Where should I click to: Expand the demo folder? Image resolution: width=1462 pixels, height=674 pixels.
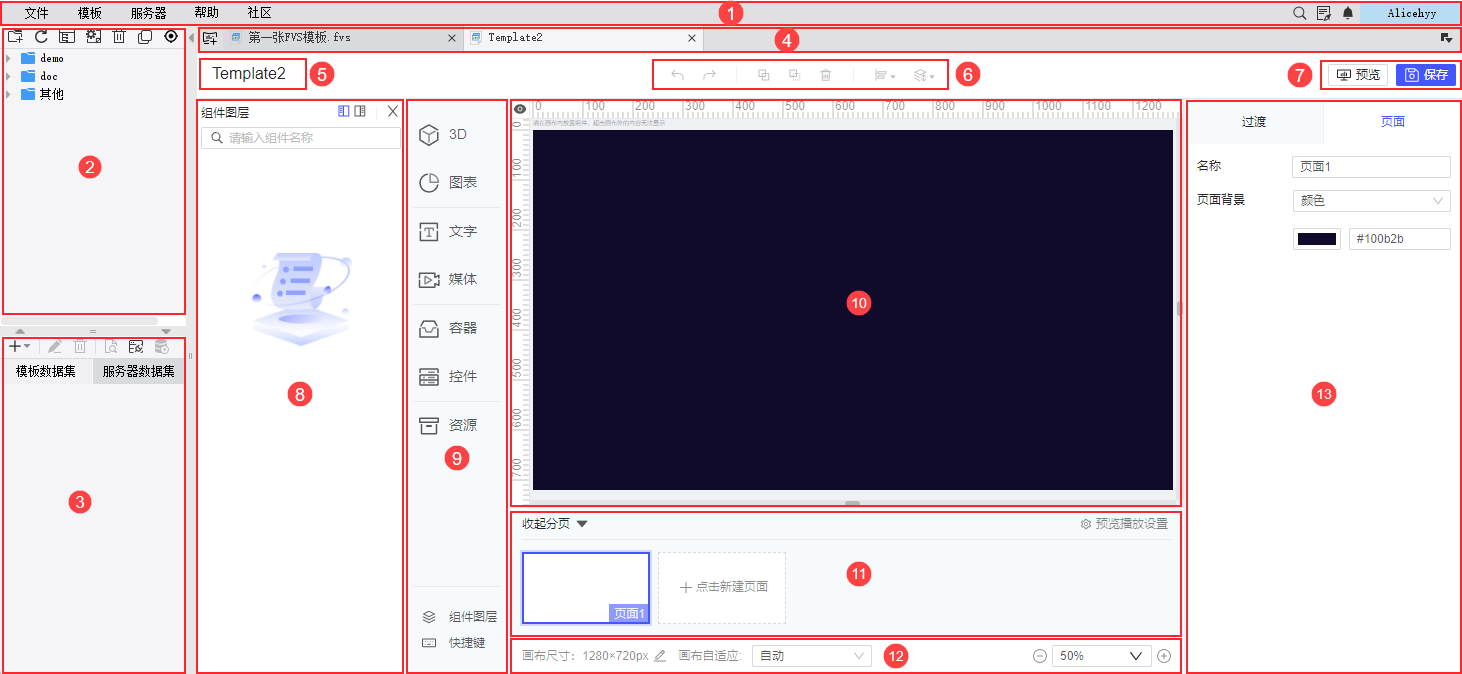coord(9,58)
